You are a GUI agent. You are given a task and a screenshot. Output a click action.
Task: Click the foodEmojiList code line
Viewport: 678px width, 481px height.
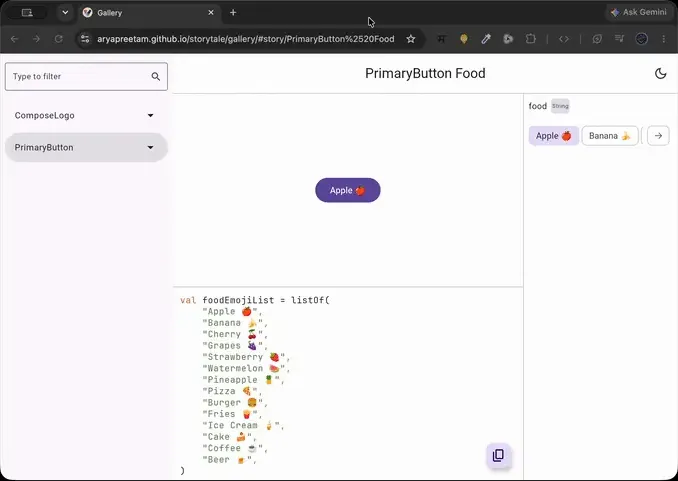tap(255, 300)
